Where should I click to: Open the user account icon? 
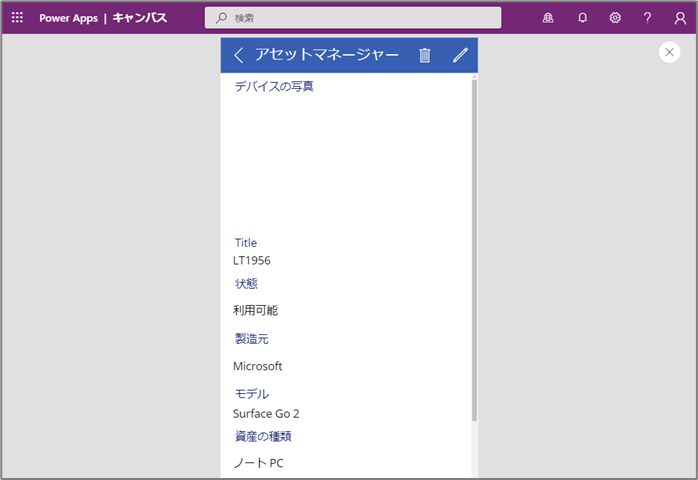click(680, 18)
